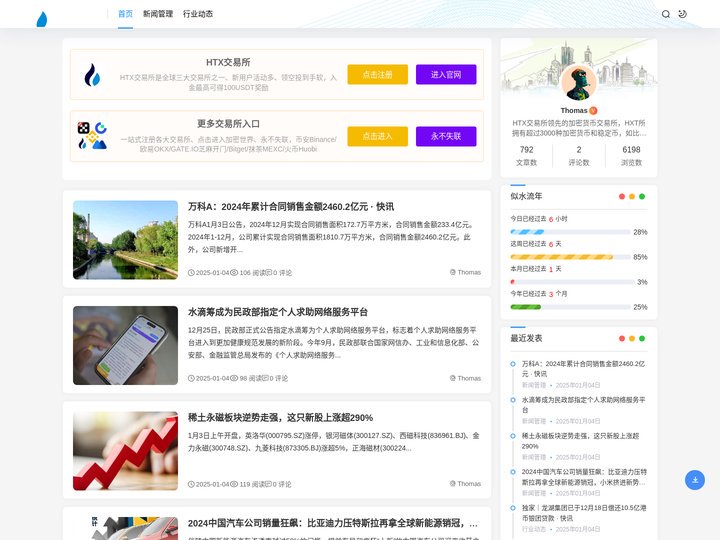Click the 119 阅读 count on 稀土永磁 article
This screenshot has width=720, height=540.
pyautogui.click(x=253, y=484)
